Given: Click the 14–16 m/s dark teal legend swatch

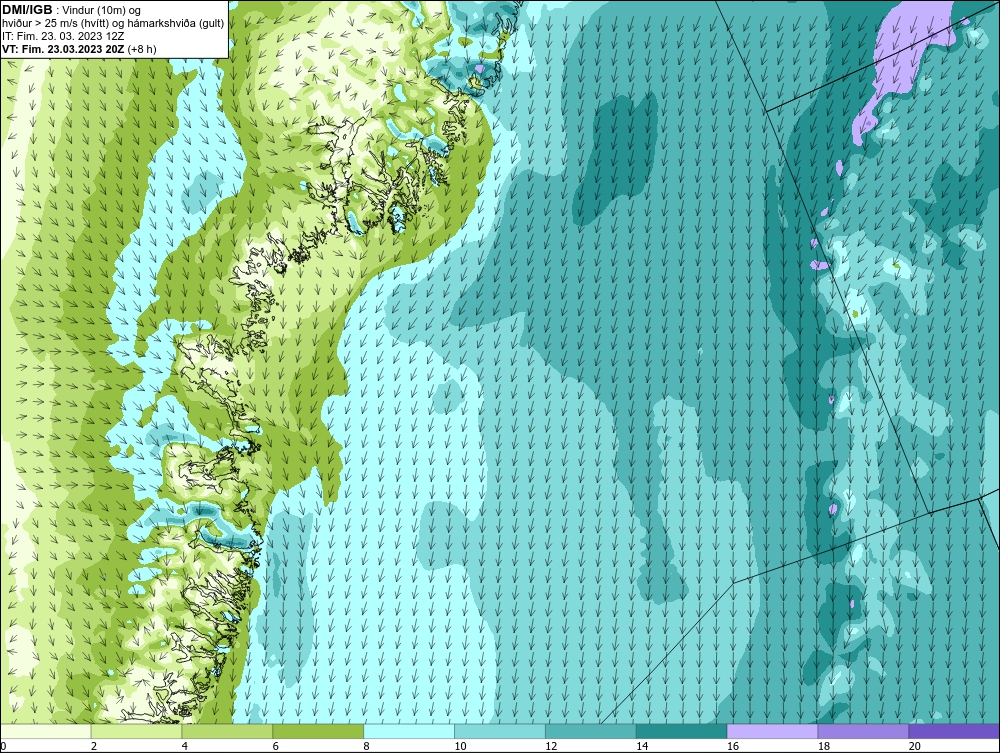Looking at the screenshot, I should coord(682,731).
